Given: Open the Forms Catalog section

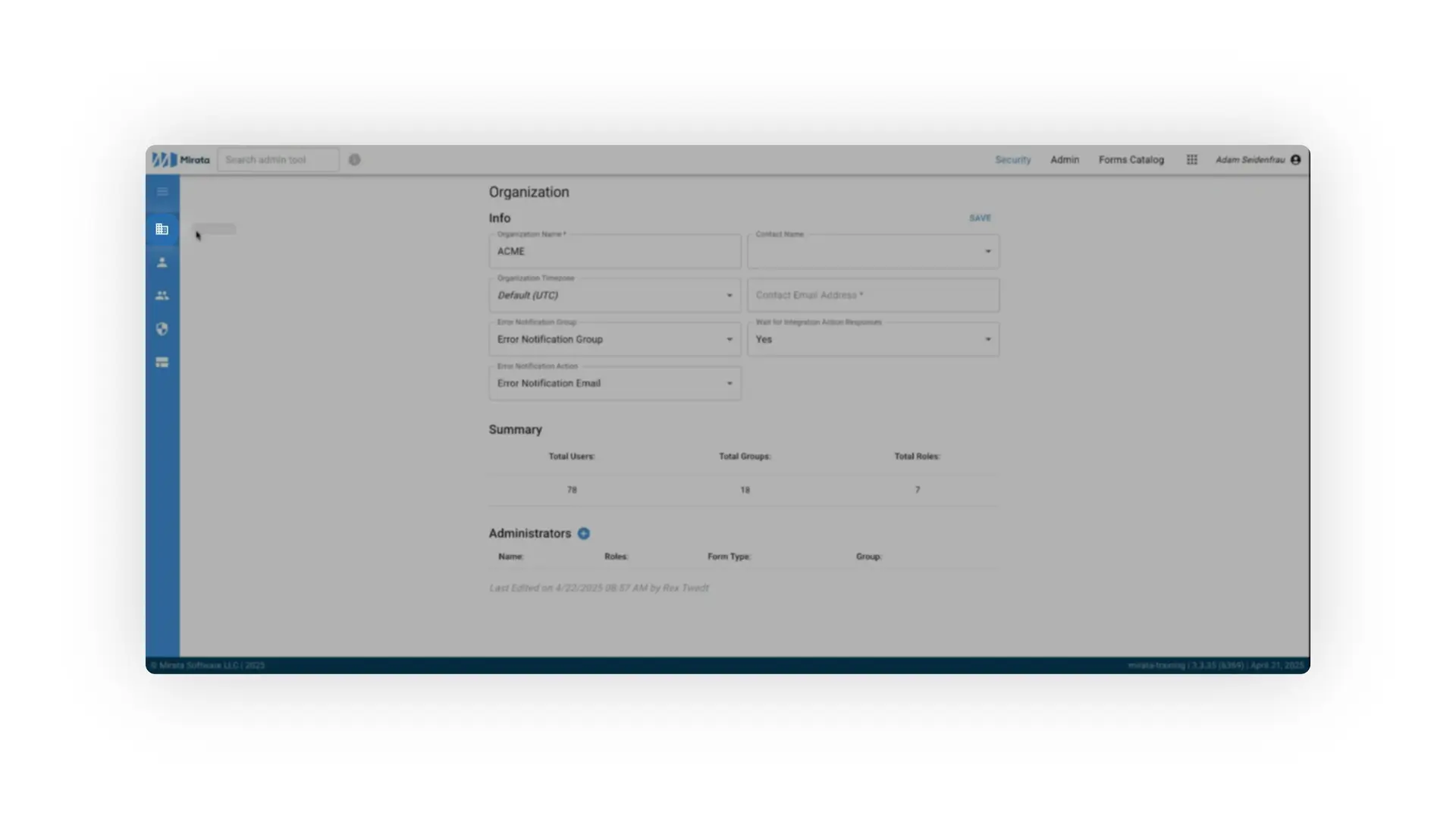Looking at the screenshot, I should (1131, 160).
